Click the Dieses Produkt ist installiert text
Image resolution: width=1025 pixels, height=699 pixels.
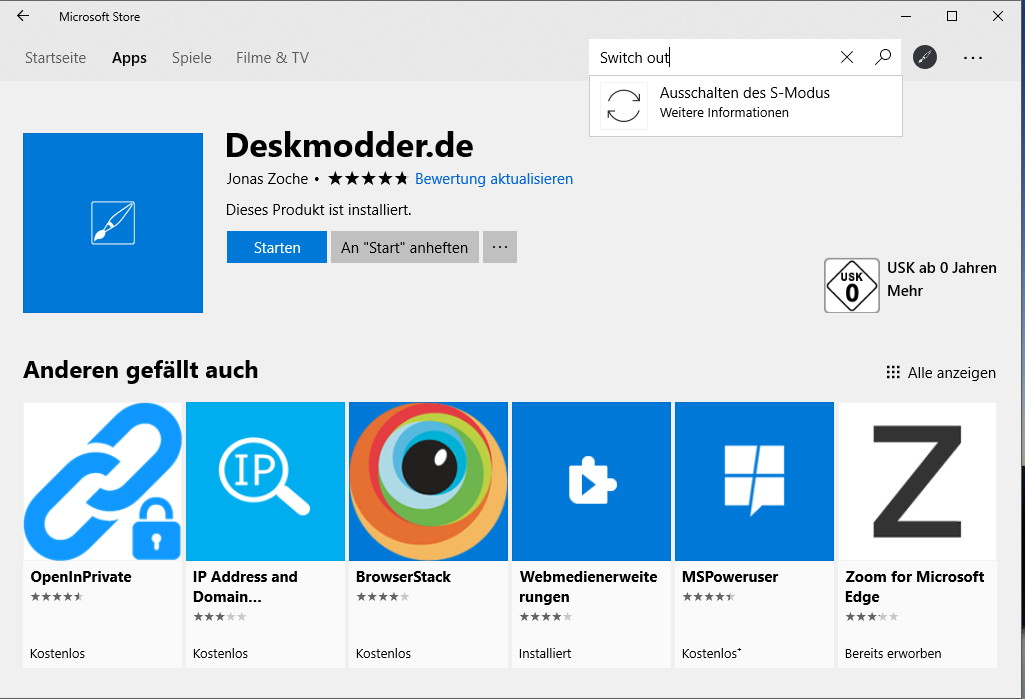pos(318,210)
